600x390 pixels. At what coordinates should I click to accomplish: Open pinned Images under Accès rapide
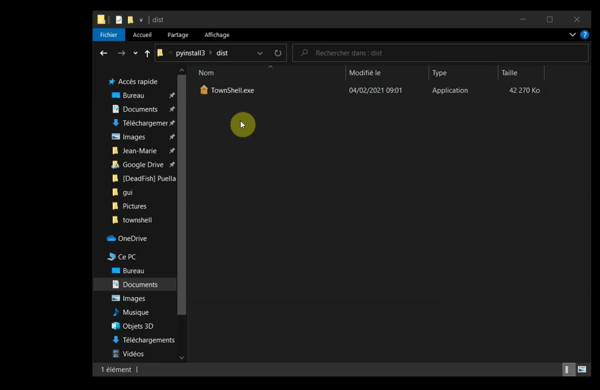[134, 137]
